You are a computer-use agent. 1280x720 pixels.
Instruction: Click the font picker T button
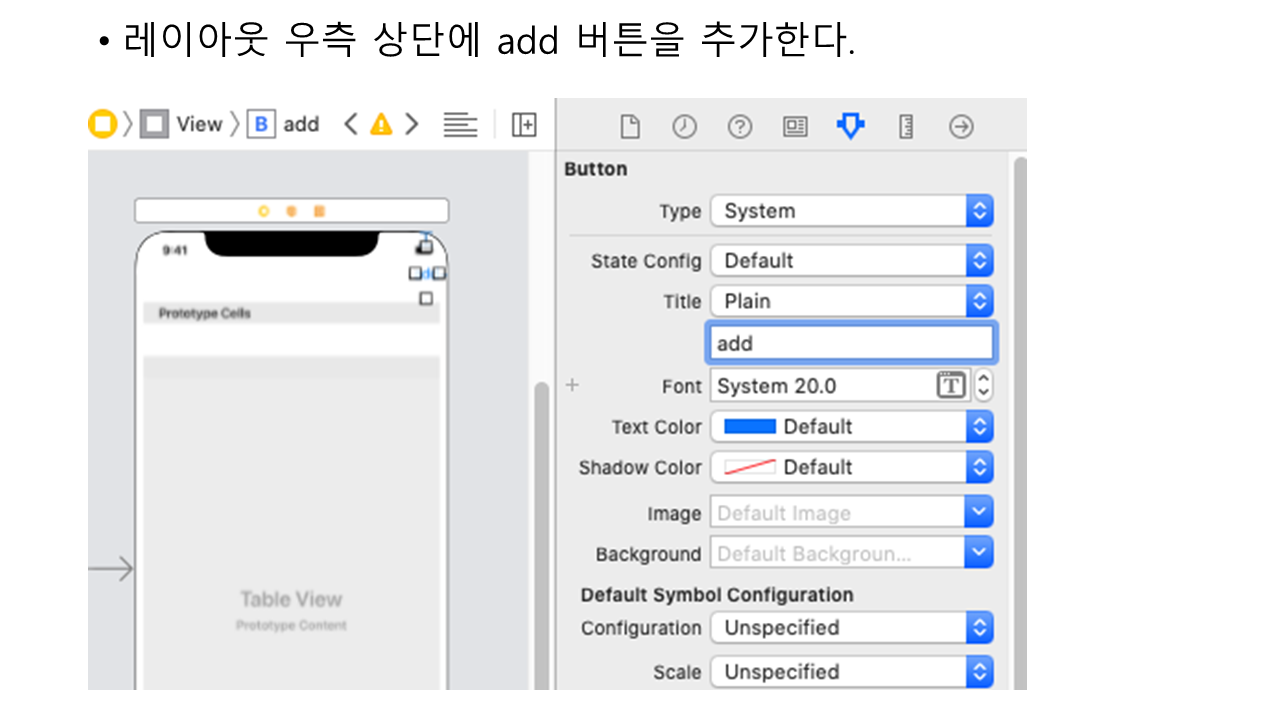[951, 386]
